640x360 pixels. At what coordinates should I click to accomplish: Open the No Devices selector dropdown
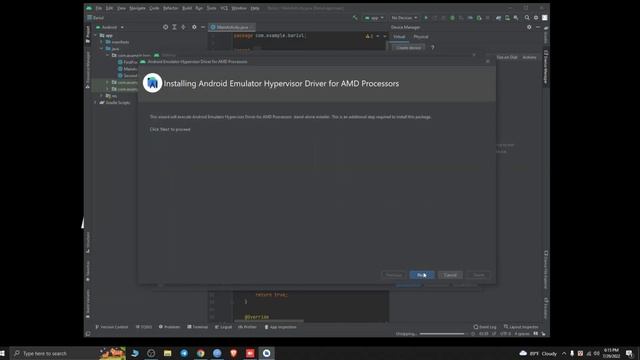pyautogui.click(x=404, y=18)
